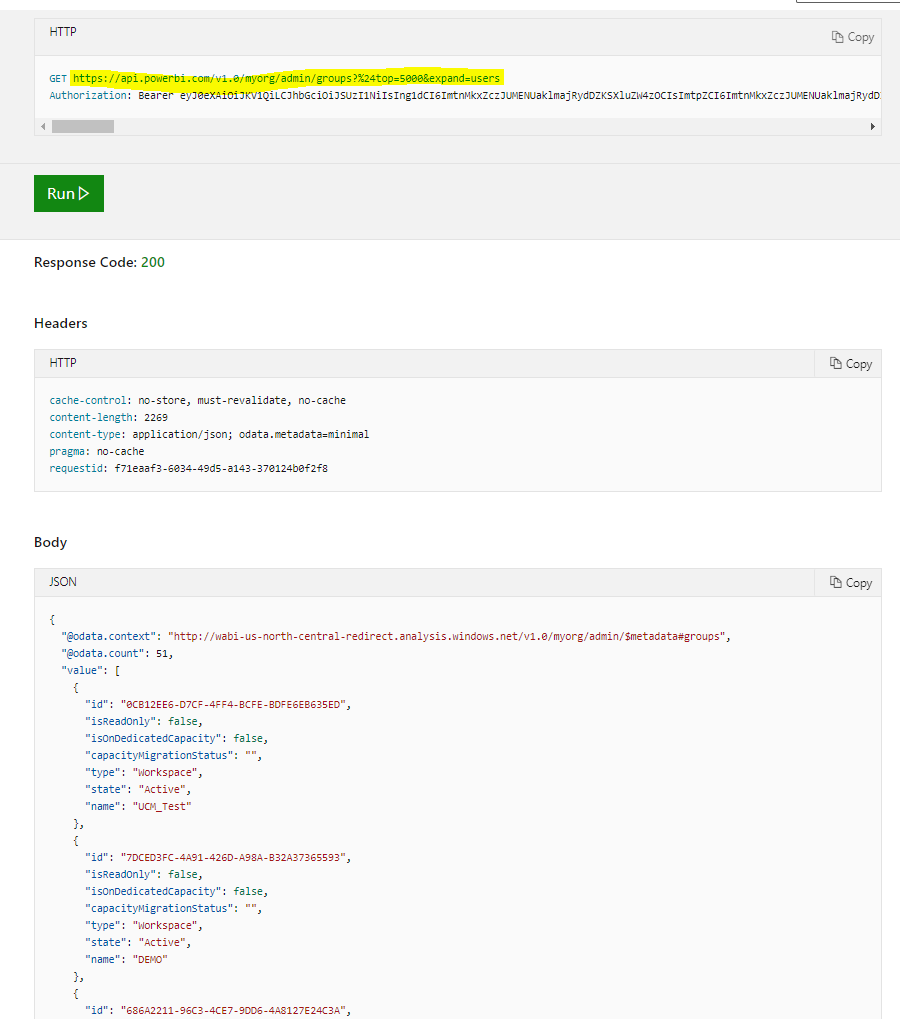Click the id 7DCED3FC-4A91-426D value
The height and width of the screenshot is (1019, 900).
pos(233,857)
